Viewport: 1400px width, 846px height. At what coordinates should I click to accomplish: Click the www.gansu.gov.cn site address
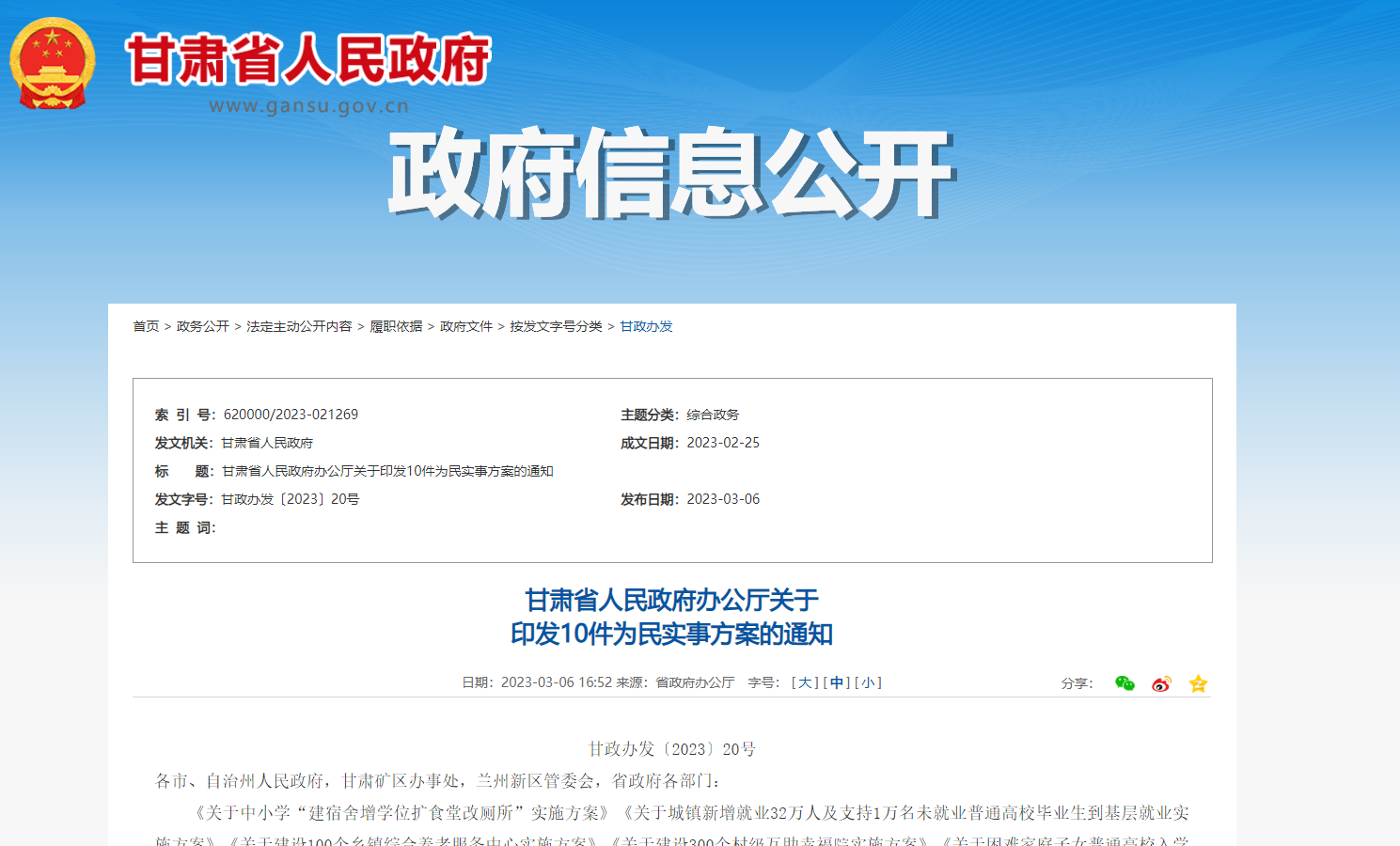coord(309,106)
